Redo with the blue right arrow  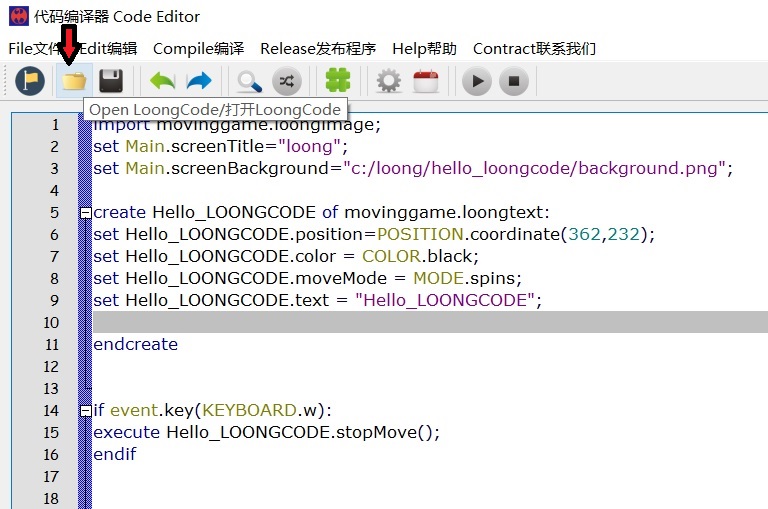(x=199, y=81)
